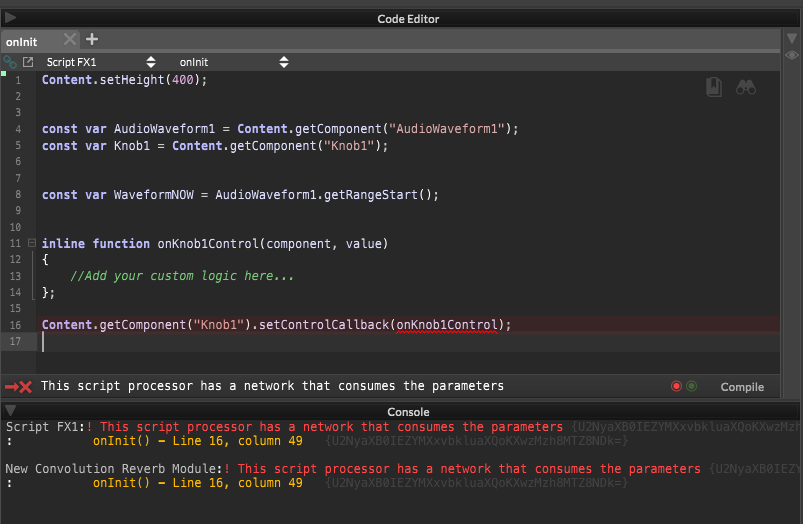Click second 'onInit() - Line 16' console location
The height and width of the screenshot is (524, 803).
(x=198, y=483)
